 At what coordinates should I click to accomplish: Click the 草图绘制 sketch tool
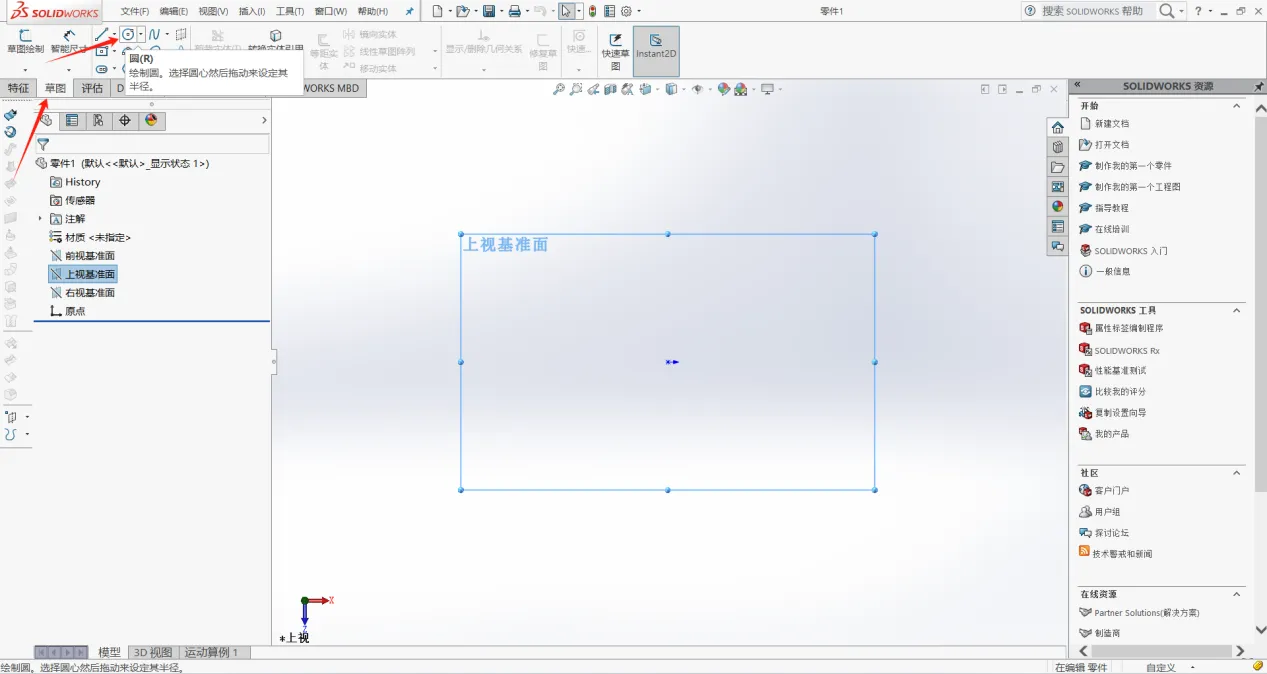[x=25, y=41]
